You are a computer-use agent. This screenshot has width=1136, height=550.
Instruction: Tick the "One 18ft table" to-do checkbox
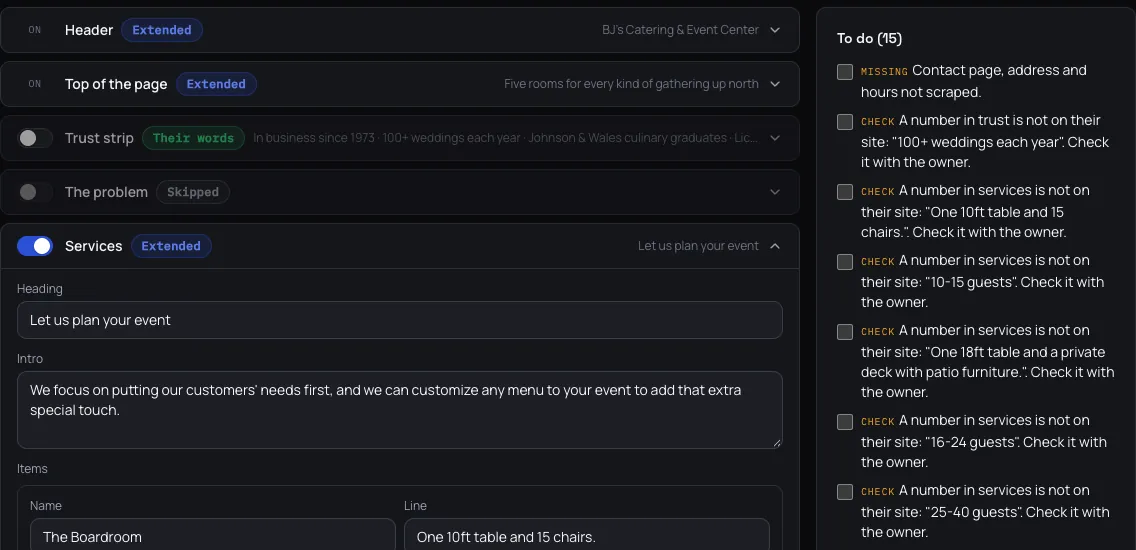coord(845,332)
